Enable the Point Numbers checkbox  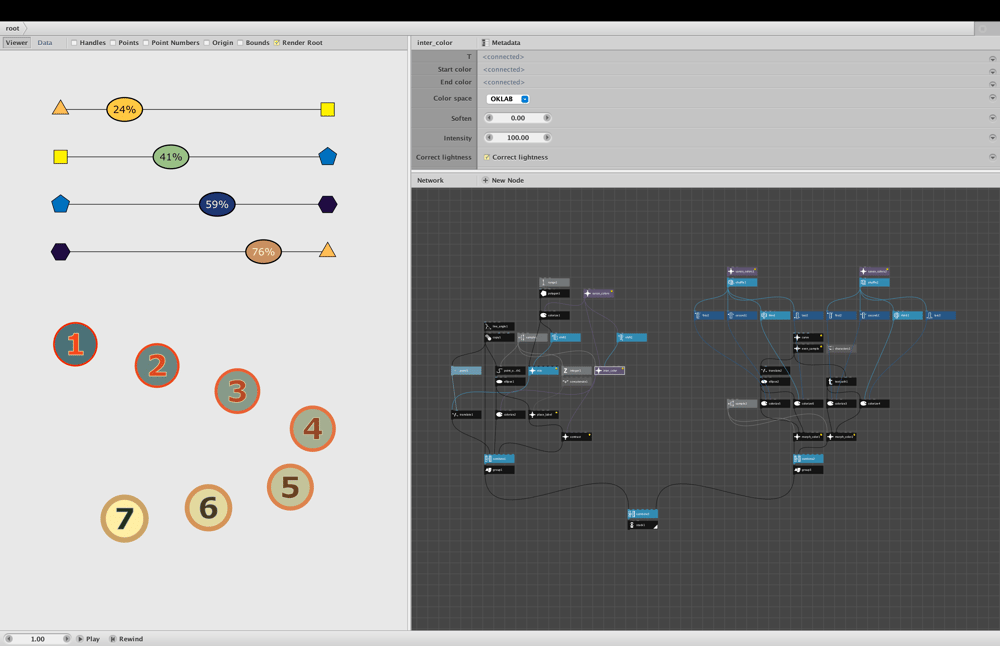coord(146,43)
